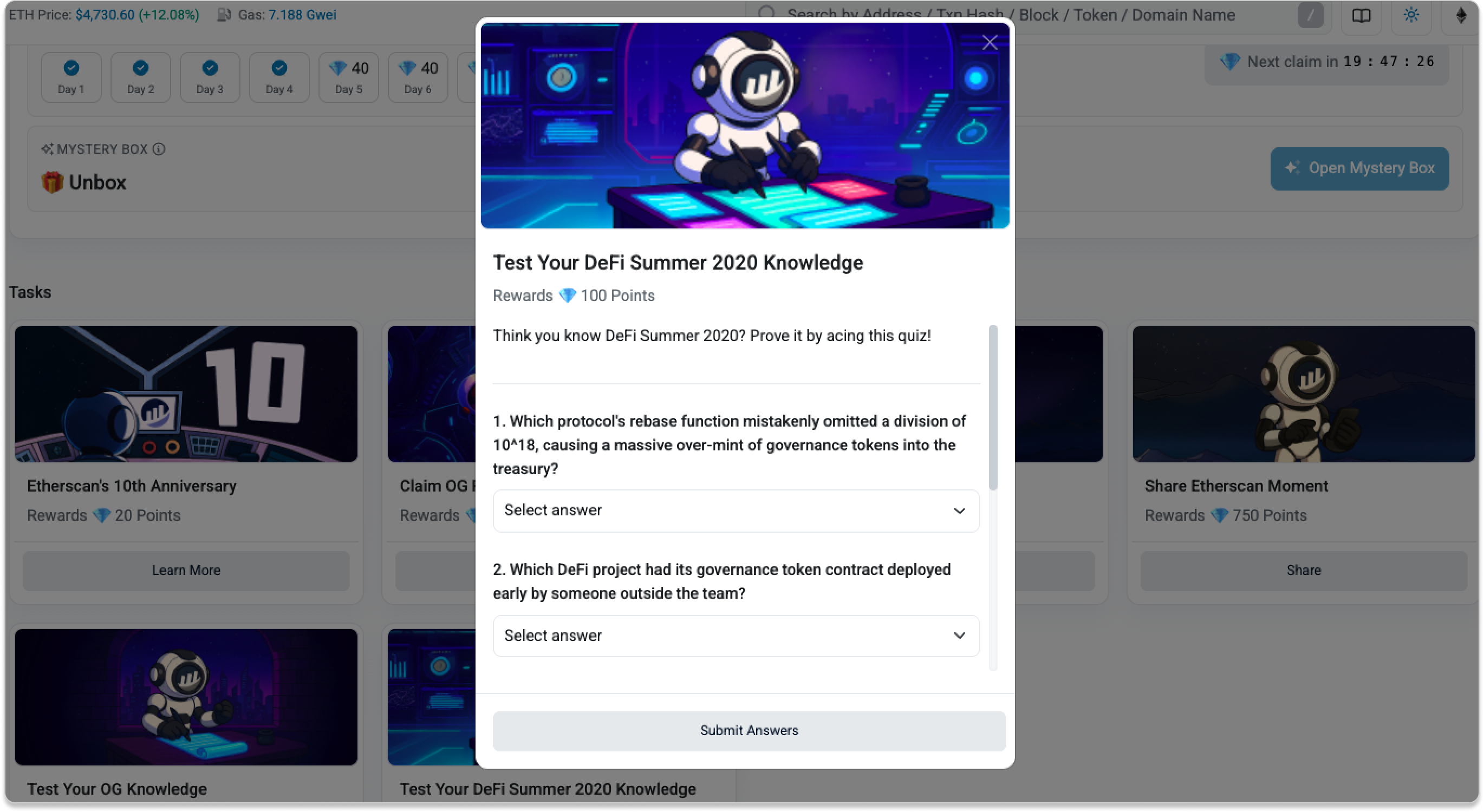The width and height of the screenshot is (1484, 812).
Task: Open the book reader icon in header
Action: tap(1361, 16)
